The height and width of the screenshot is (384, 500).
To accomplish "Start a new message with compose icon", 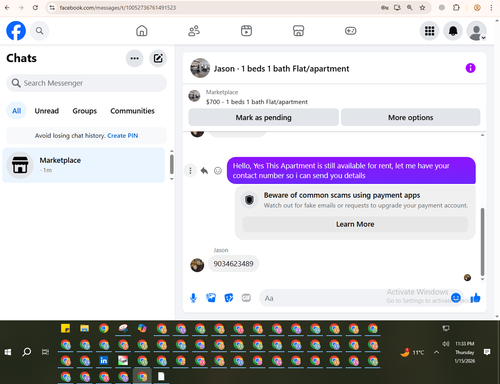I will 158,58.
